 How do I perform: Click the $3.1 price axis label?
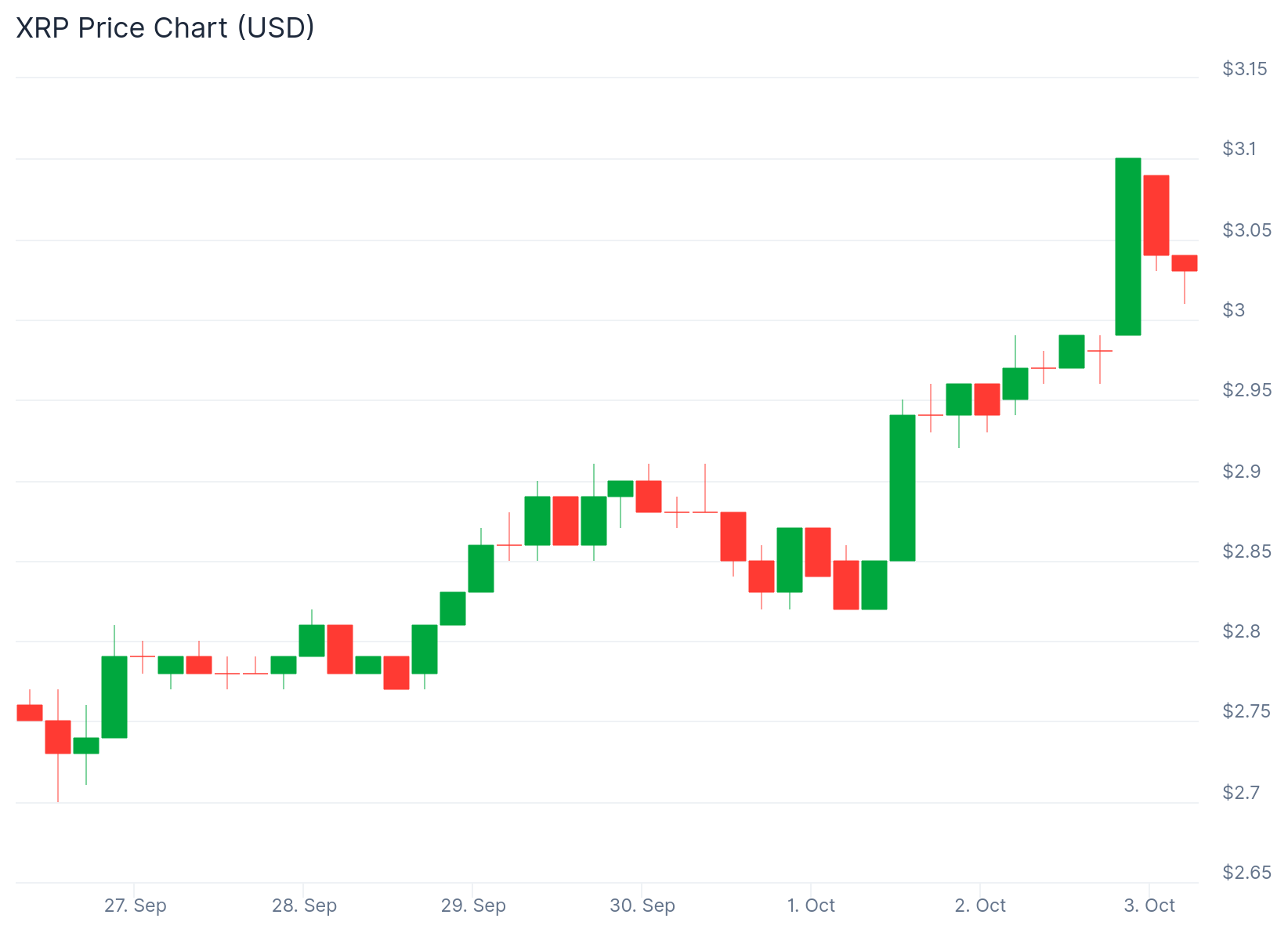[1239, 149]
